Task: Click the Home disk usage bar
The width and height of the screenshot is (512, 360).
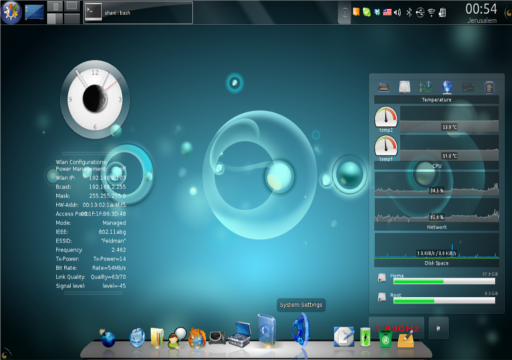Action: coord(444,282)
